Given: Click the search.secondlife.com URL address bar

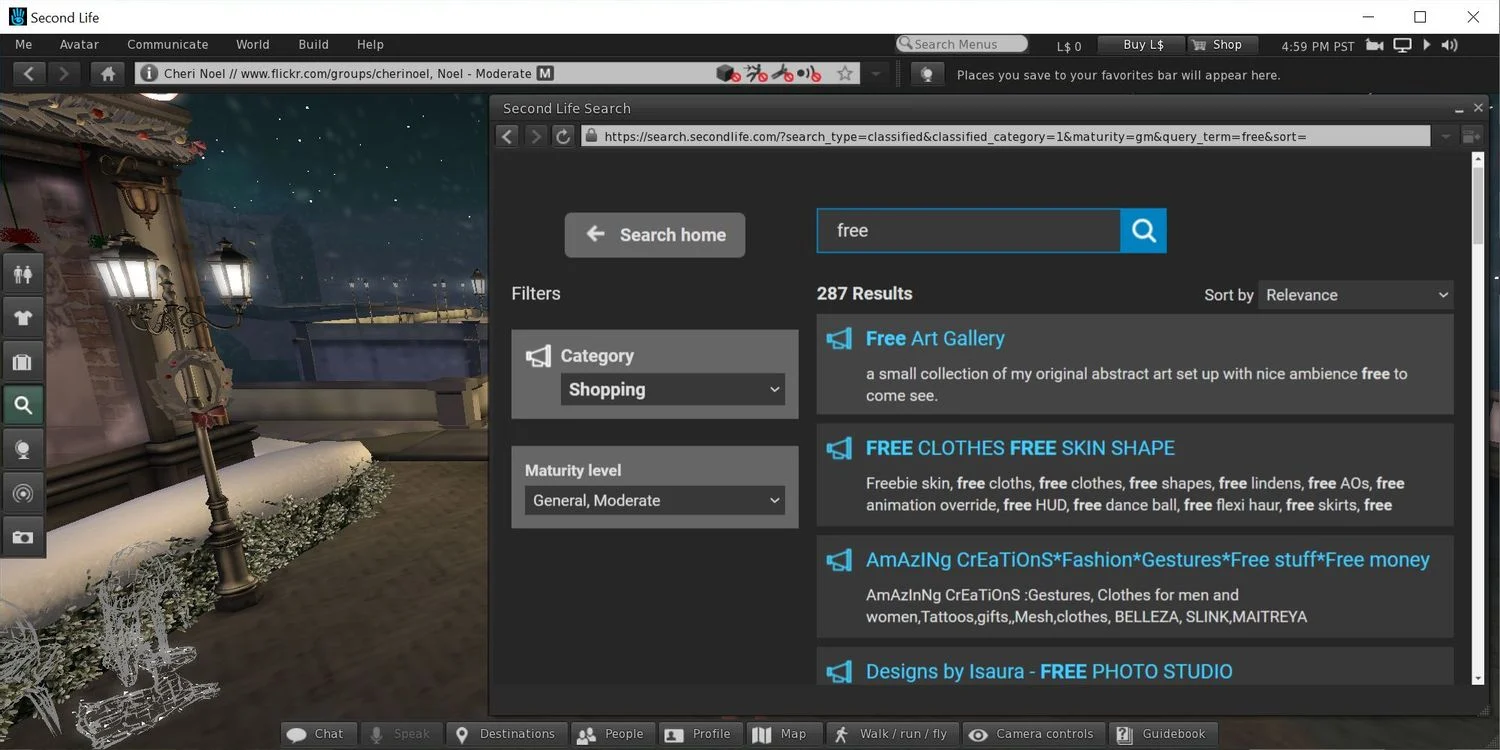Looking at the screenshot, I should (1005, 136).
